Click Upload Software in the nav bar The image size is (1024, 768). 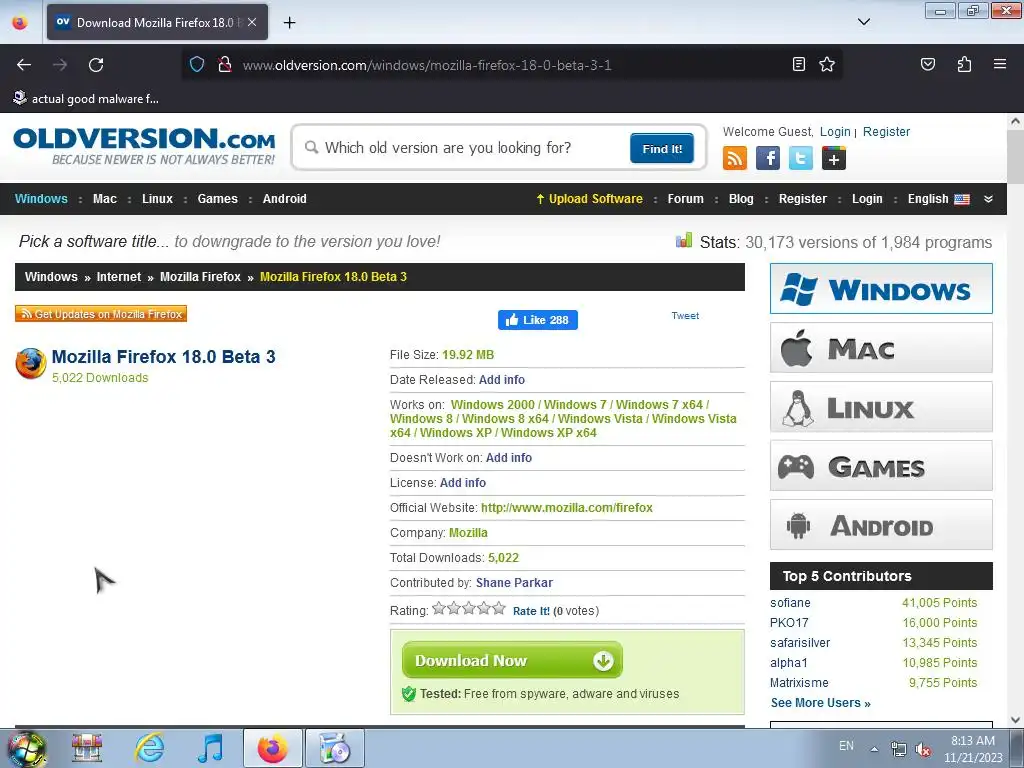click(589, 199)
